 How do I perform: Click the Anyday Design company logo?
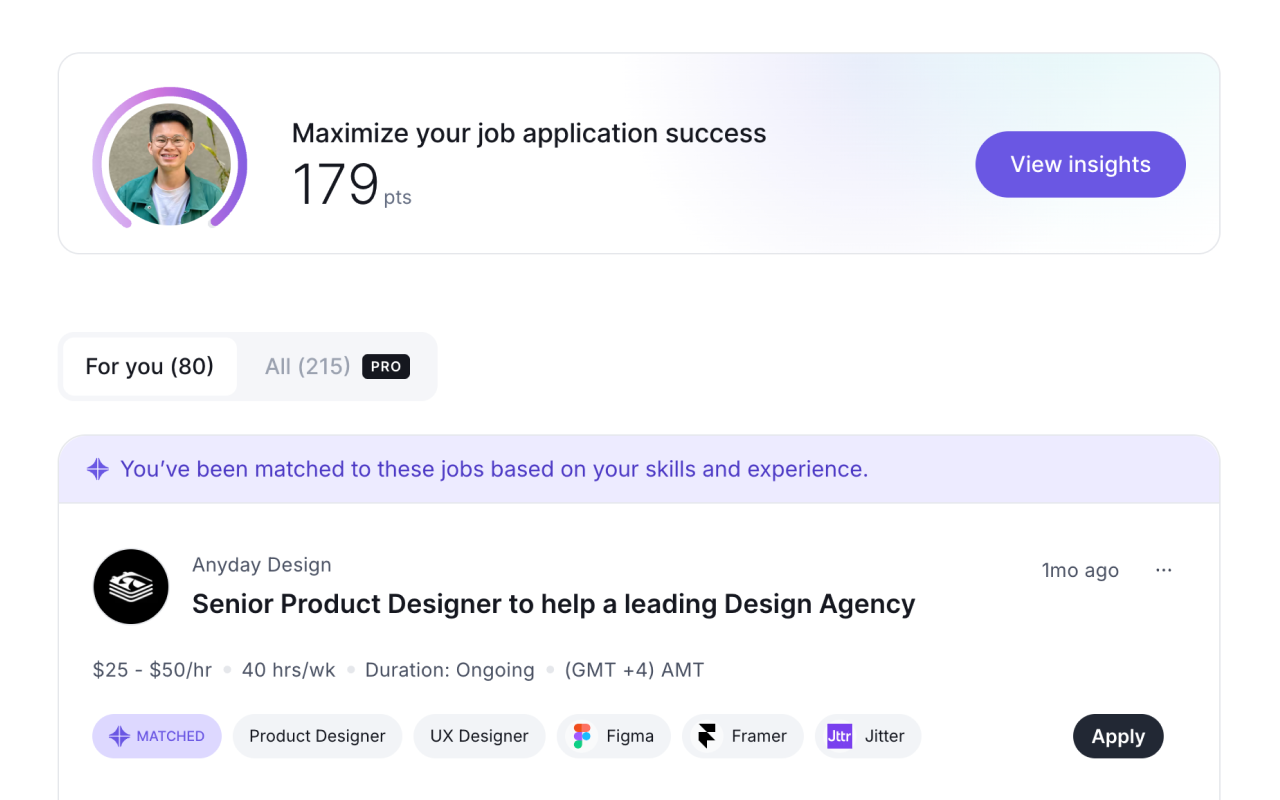pyautogui.click(x=131, y=587)
